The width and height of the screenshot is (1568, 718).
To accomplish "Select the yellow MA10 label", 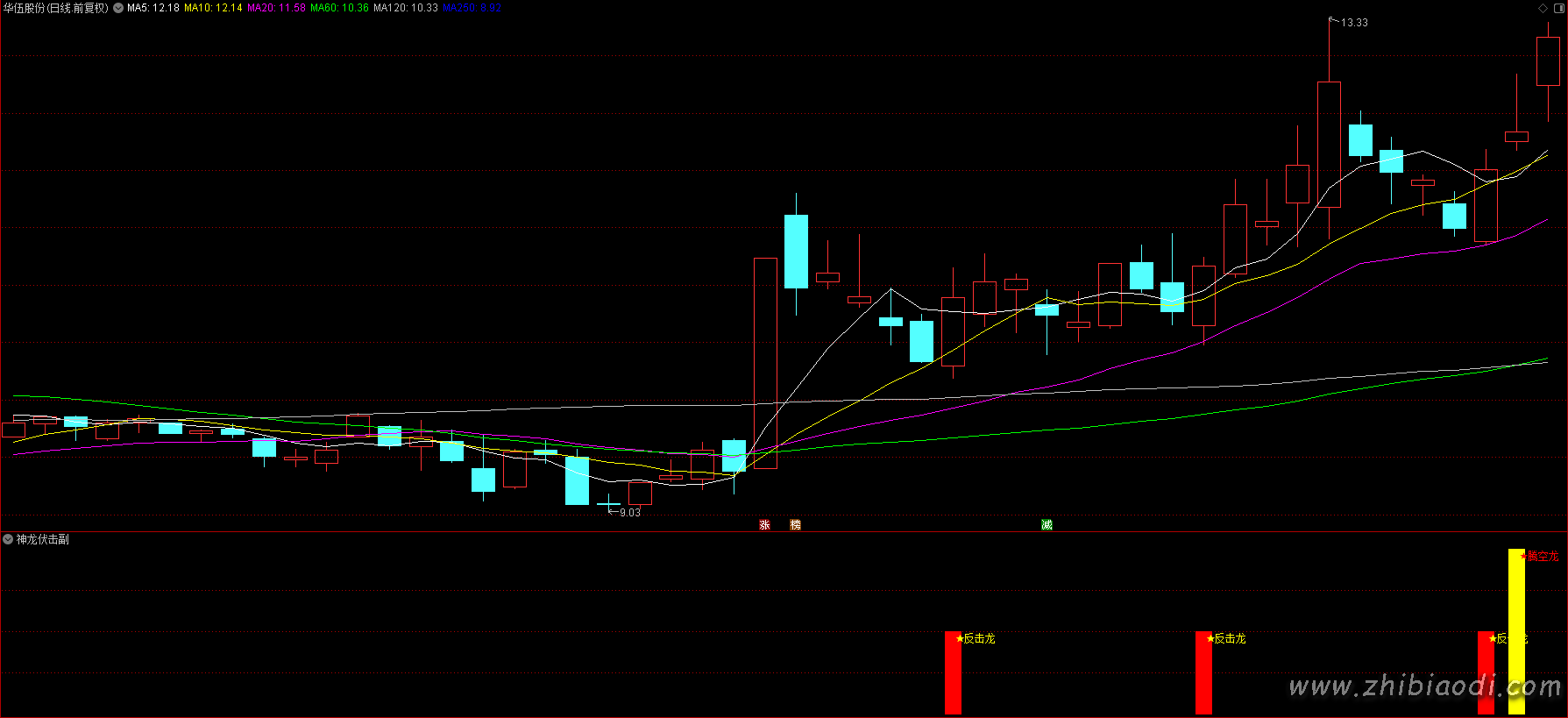I will tap(213, 8).
